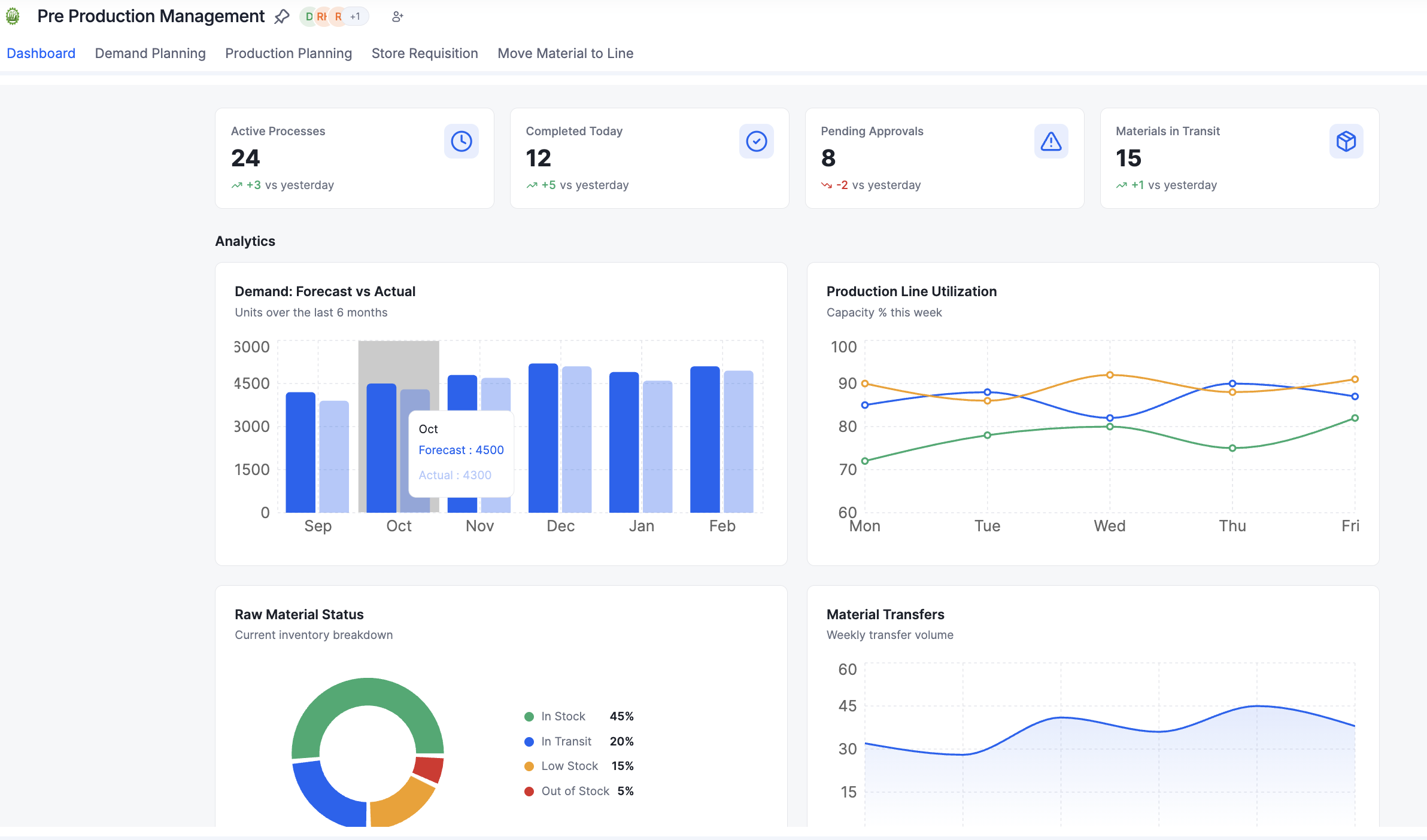Viewport: 1427px width, 840px height.
Task: Select the Move Material to Line tab
Action: [565, 53]
